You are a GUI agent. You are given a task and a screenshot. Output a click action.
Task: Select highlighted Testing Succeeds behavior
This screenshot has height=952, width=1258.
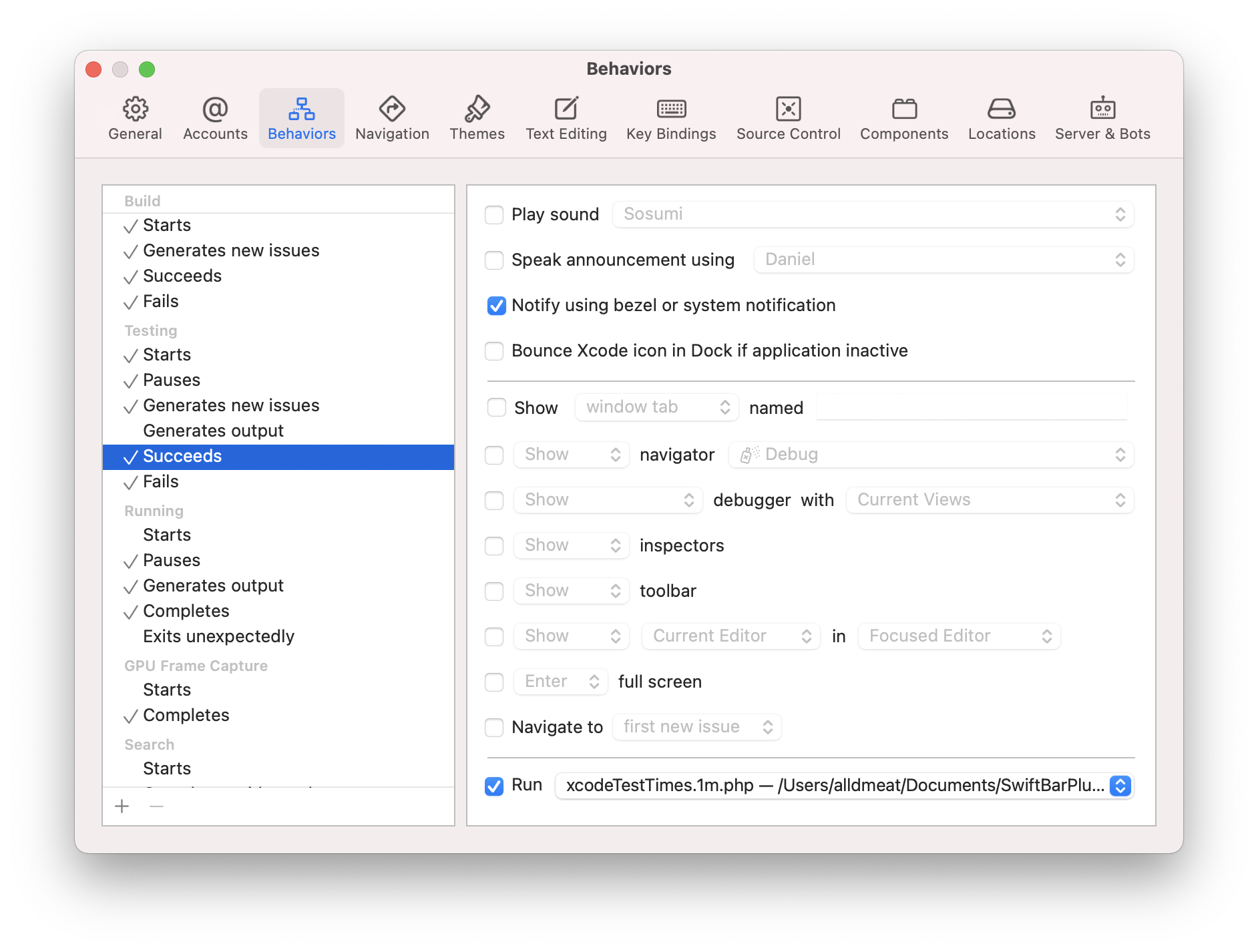pos(278,457)
